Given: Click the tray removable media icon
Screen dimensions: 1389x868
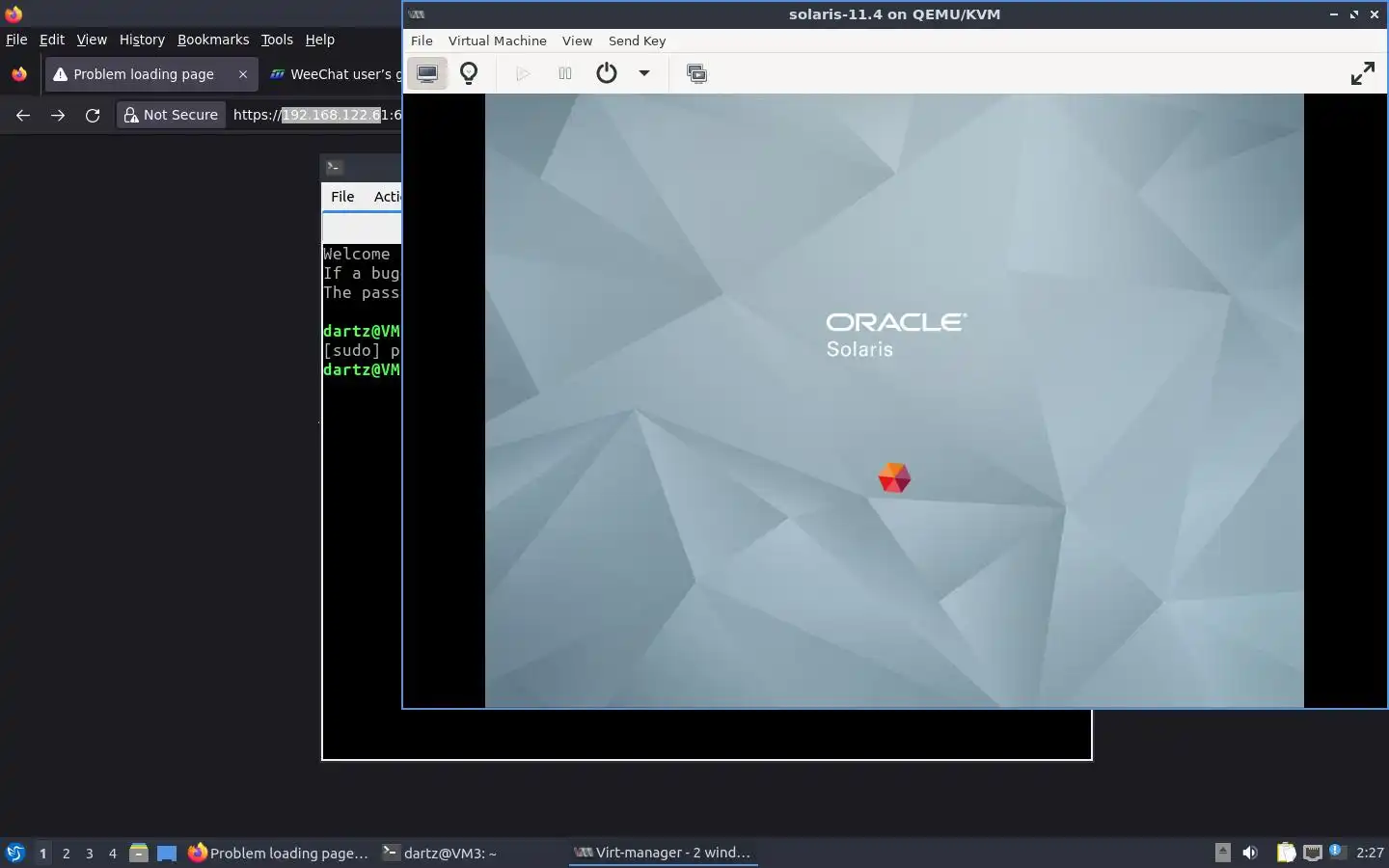Looking at the screenshot, I should (1222, 852).
